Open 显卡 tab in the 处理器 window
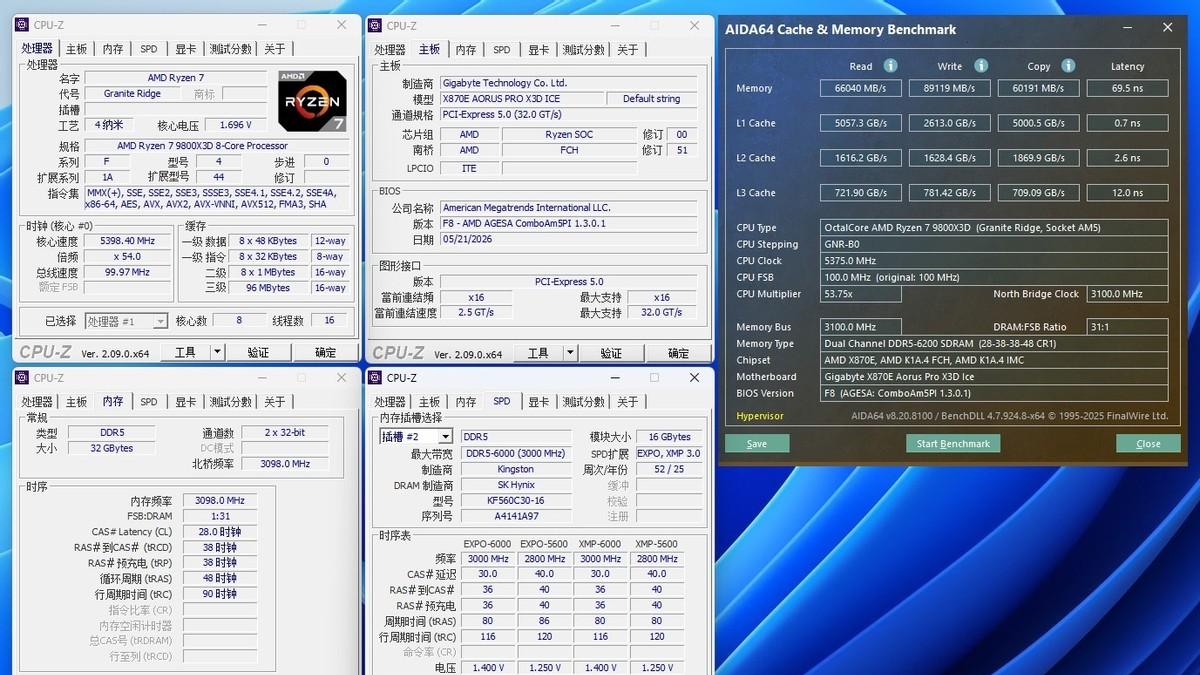The height and width of the screenshot is (675, 1200). coord(186,48)
